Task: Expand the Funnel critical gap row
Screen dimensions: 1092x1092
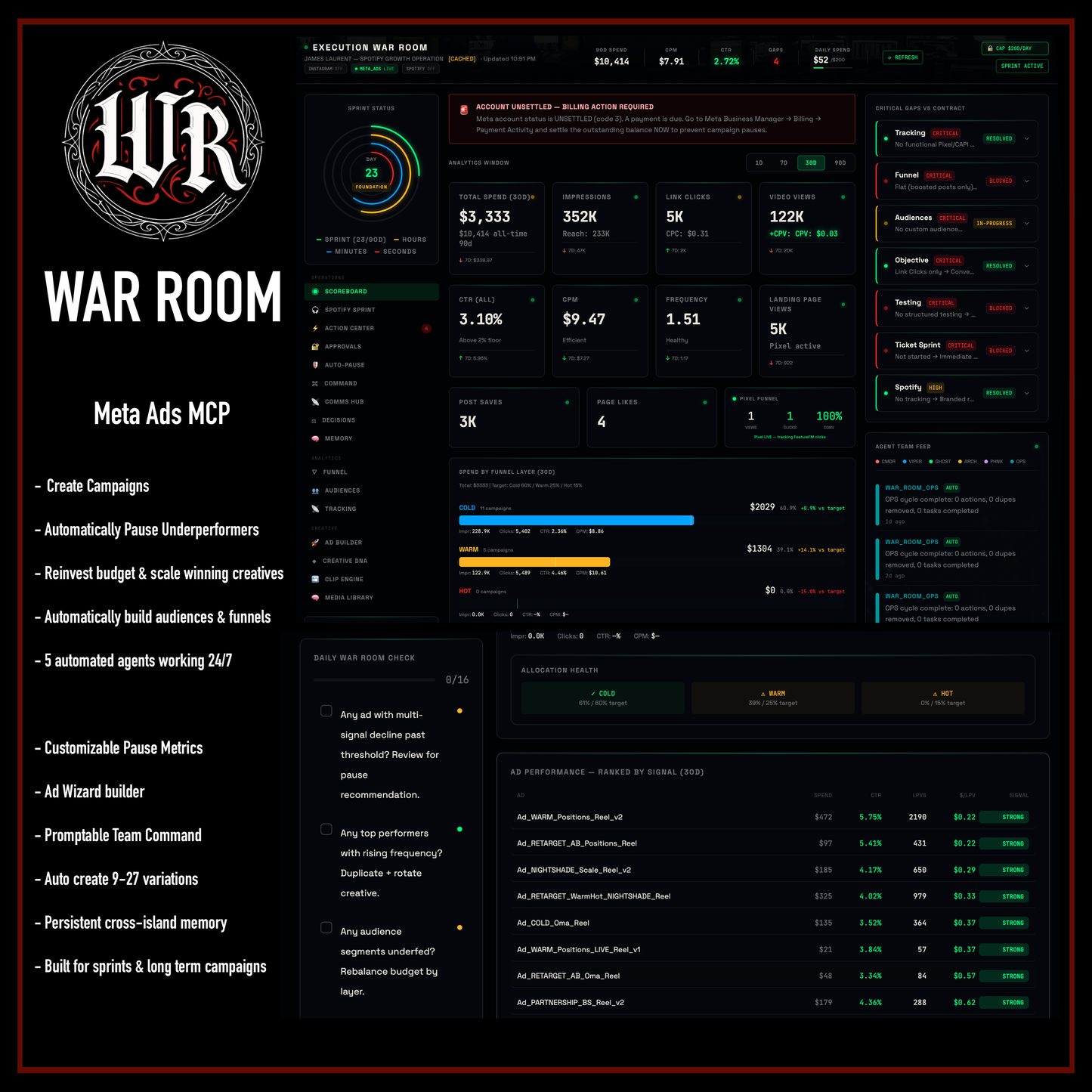Action: tap(957, 181)
